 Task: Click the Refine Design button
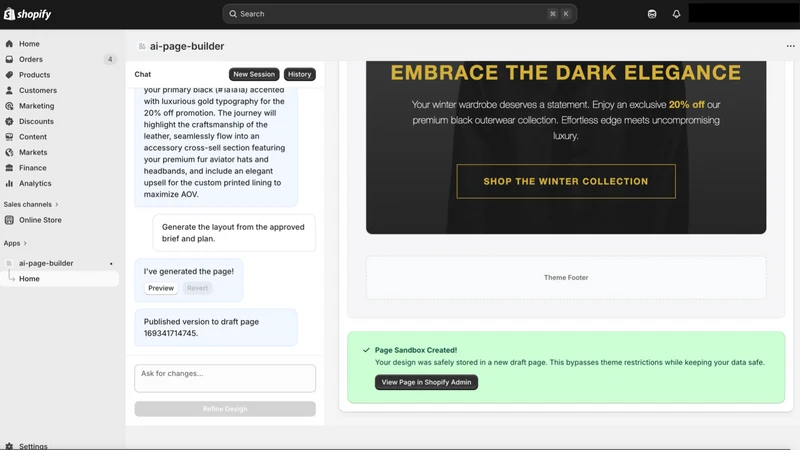[224, 409]
